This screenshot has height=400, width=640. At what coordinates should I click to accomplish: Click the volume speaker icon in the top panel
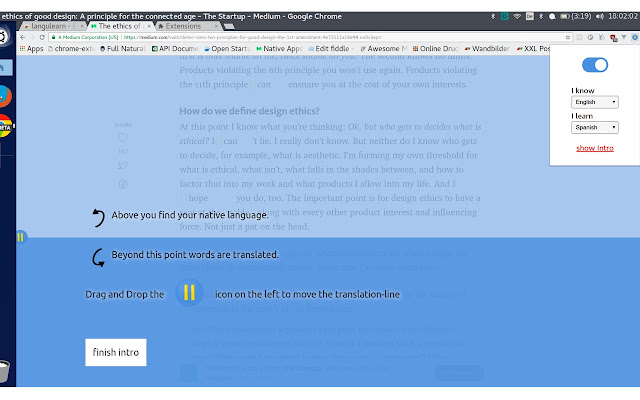point(600,16)
